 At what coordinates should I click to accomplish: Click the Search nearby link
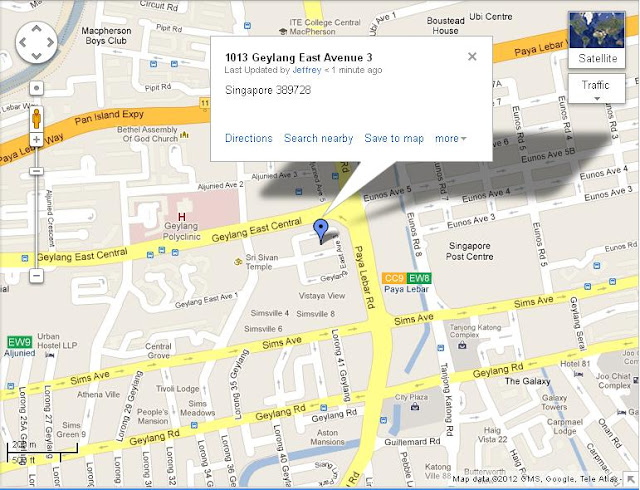pyautogui.click(x=318, y=138)
